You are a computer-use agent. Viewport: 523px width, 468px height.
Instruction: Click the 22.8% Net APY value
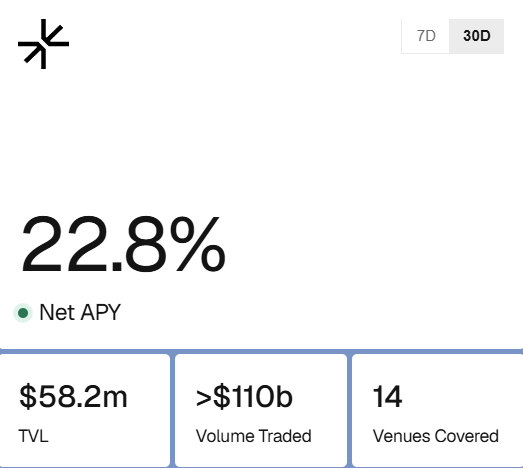[123, 244]
